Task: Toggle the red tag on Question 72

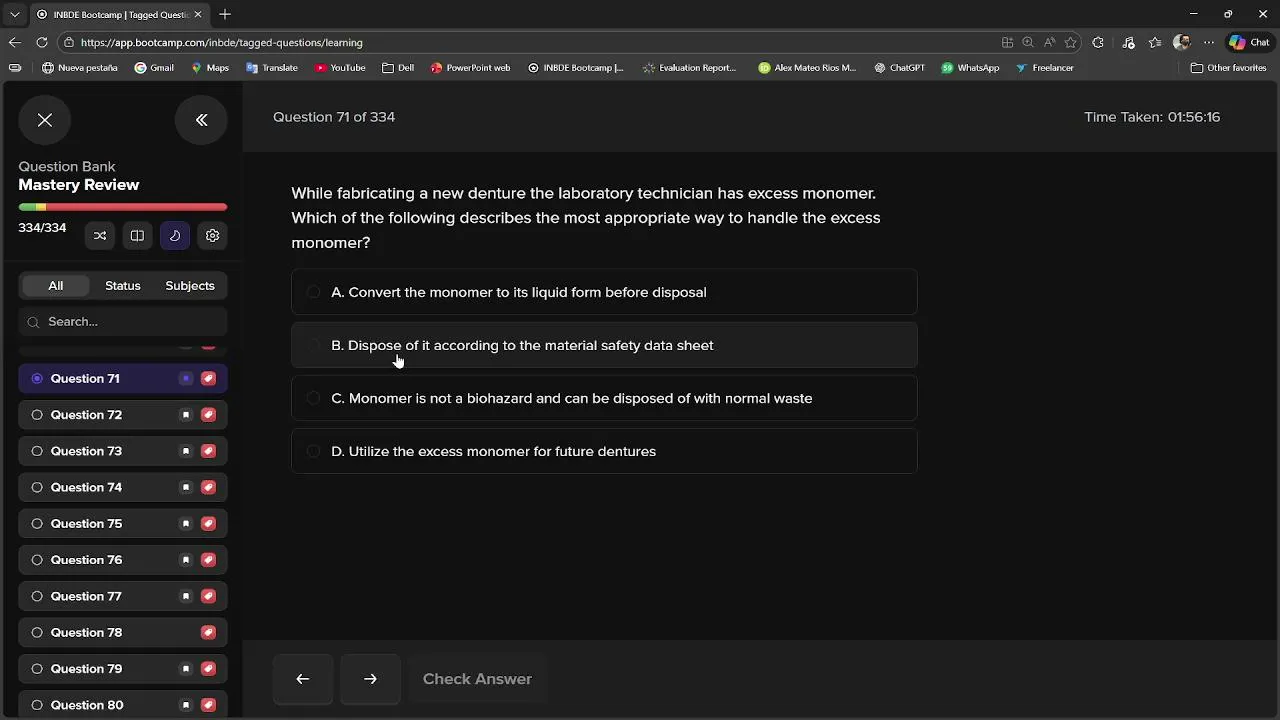Action: pos(208,415)
